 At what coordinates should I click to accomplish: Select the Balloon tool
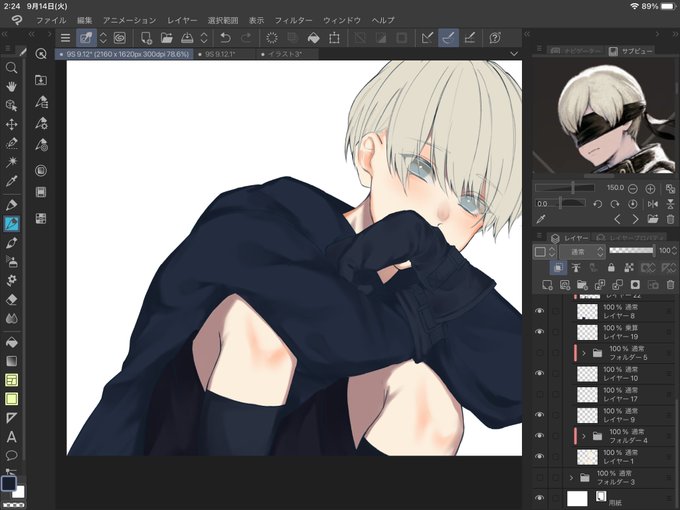tap(11, 455)
